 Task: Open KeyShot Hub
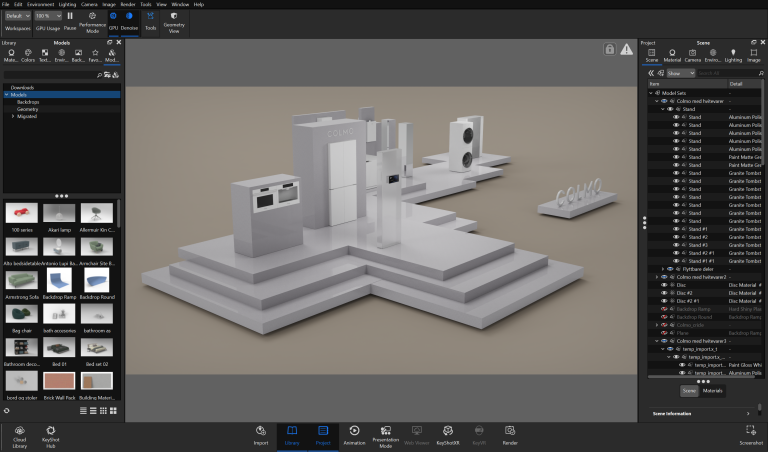click(50, 431)
